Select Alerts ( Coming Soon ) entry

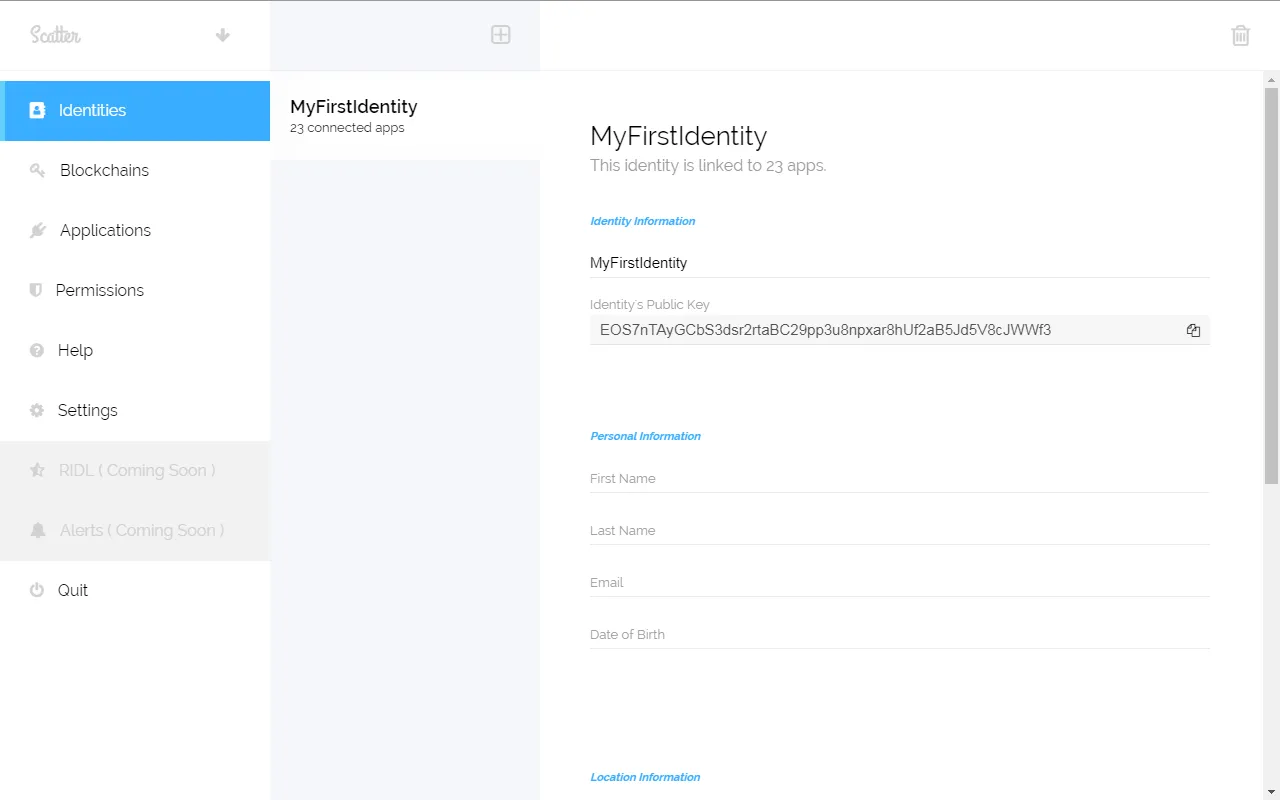[135, 531]
